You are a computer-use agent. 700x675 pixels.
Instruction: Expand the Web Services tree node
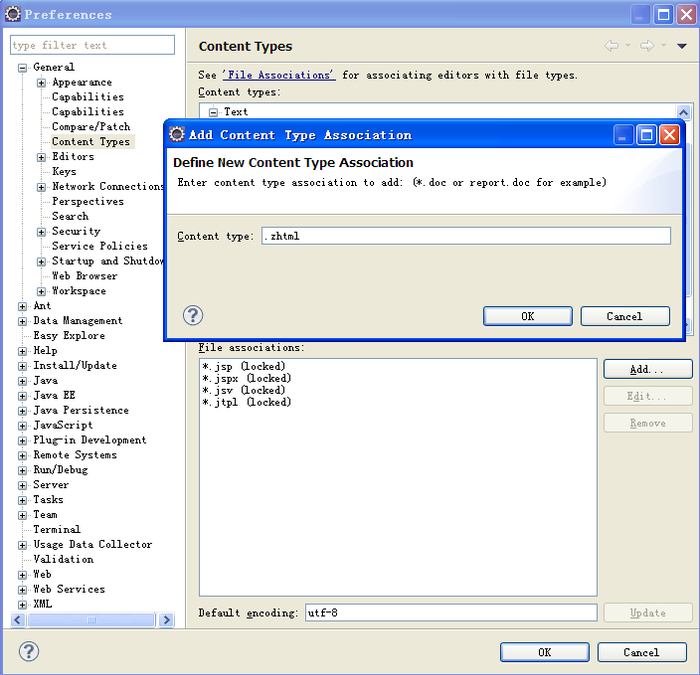tap(23, 590)
